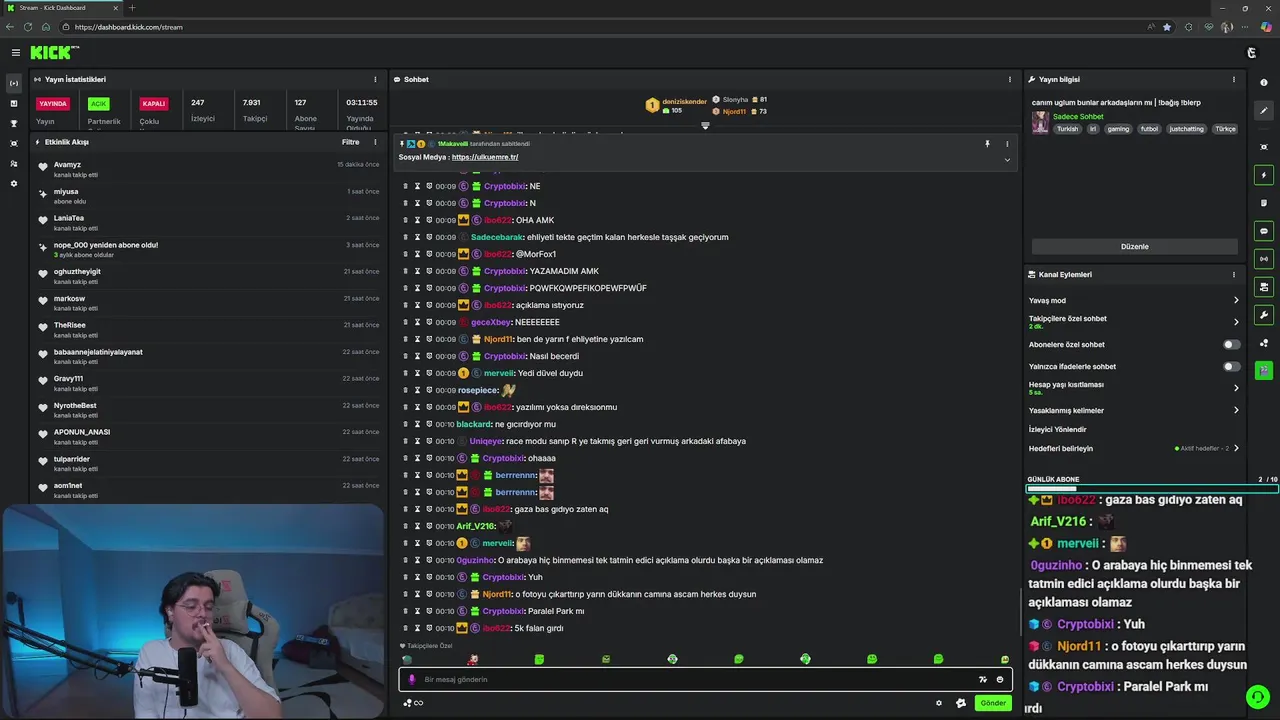1280x720 pixels.
Task: Open the ulkuemre.tr pinned link
Action: click(485, 157)
